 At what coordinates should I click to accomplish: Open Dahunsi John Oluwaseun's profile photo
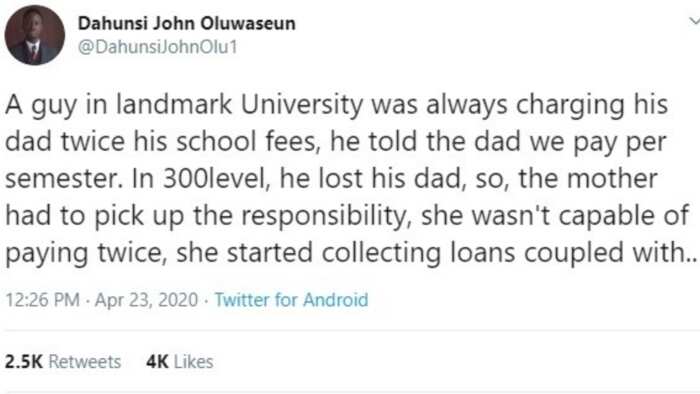click(x=35, y=35)
